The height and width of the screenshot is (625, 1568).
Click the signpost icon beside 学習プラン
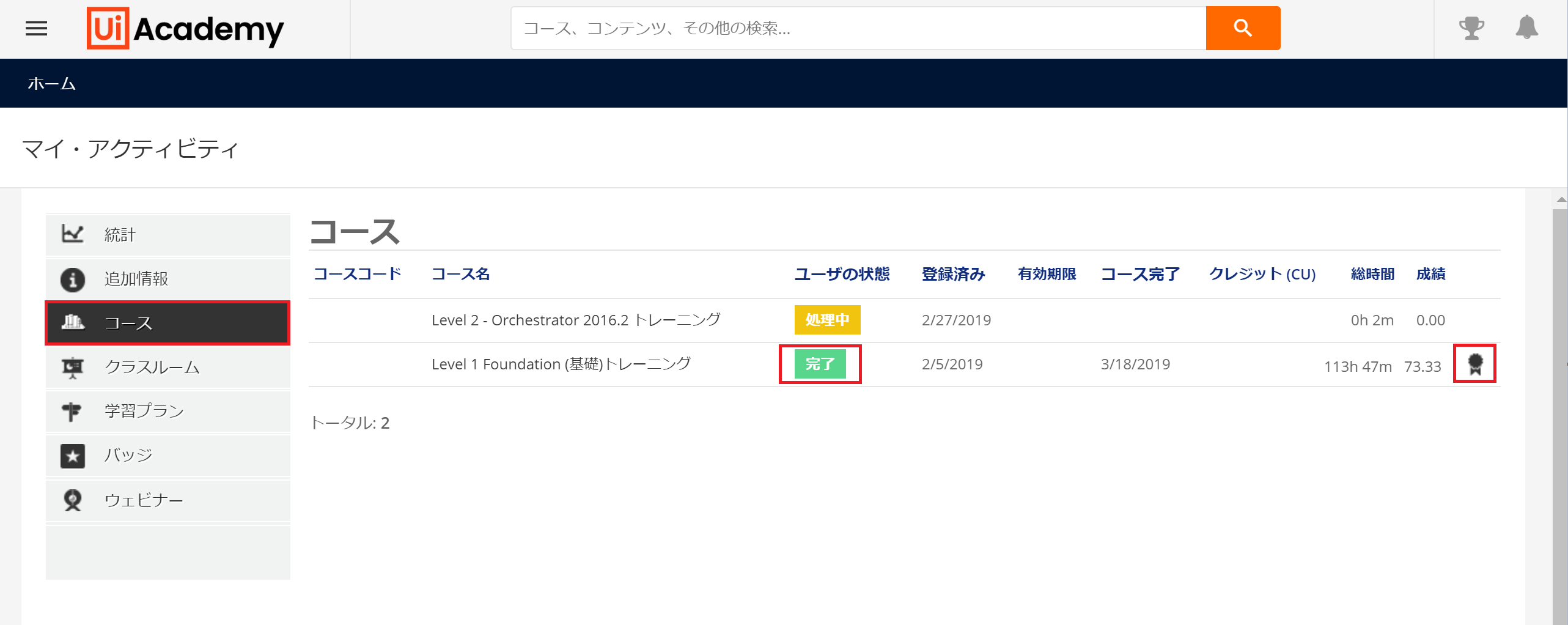pos(72,411)
